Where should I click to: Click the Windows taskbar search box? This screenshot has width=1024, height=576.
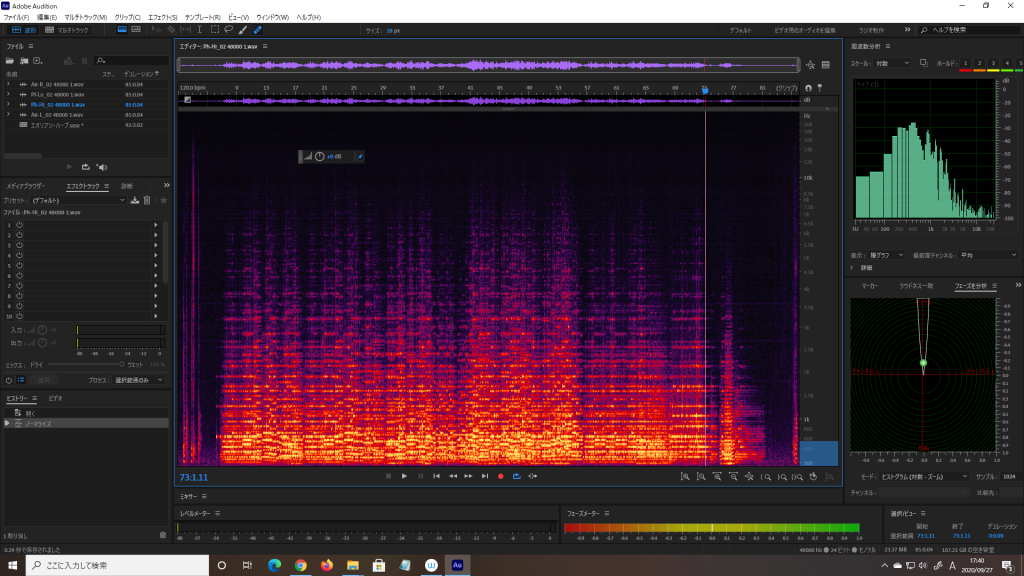(x=118, y=566)
